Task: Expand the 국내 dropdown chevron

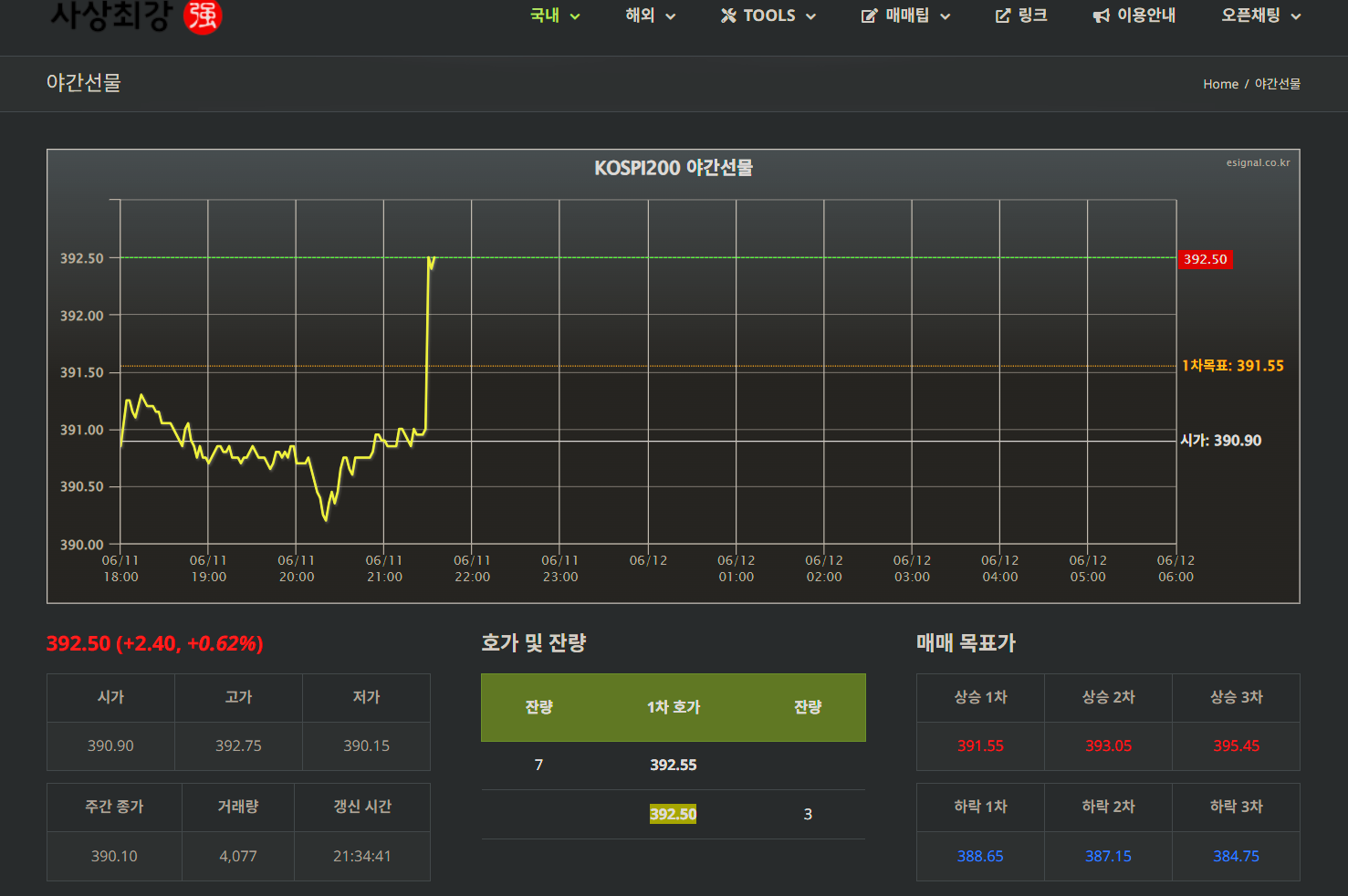Action: click(x=575, y=16)
